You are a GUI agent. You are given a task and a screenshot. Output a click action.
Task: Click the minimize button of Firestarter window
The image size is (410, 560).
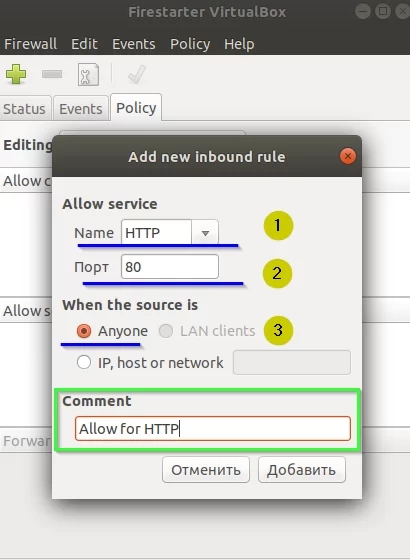pyautogui.click(x=362, y=11)
